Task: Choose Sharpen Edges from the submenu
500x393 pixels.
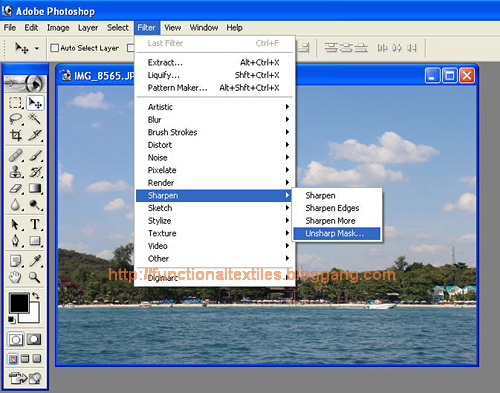Action: [337, 208]
